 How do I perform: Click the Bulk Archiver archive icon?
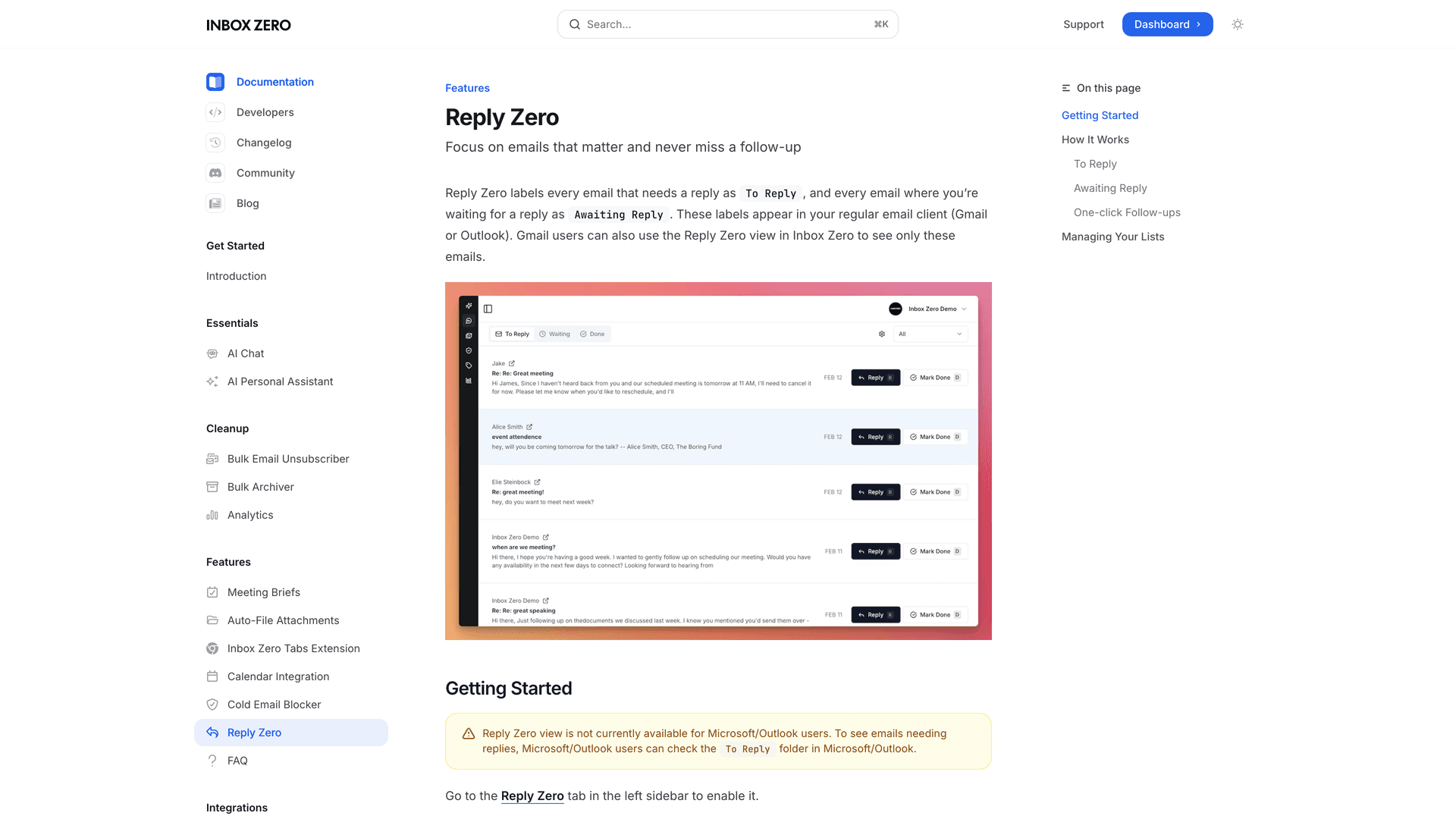[212, 487]
